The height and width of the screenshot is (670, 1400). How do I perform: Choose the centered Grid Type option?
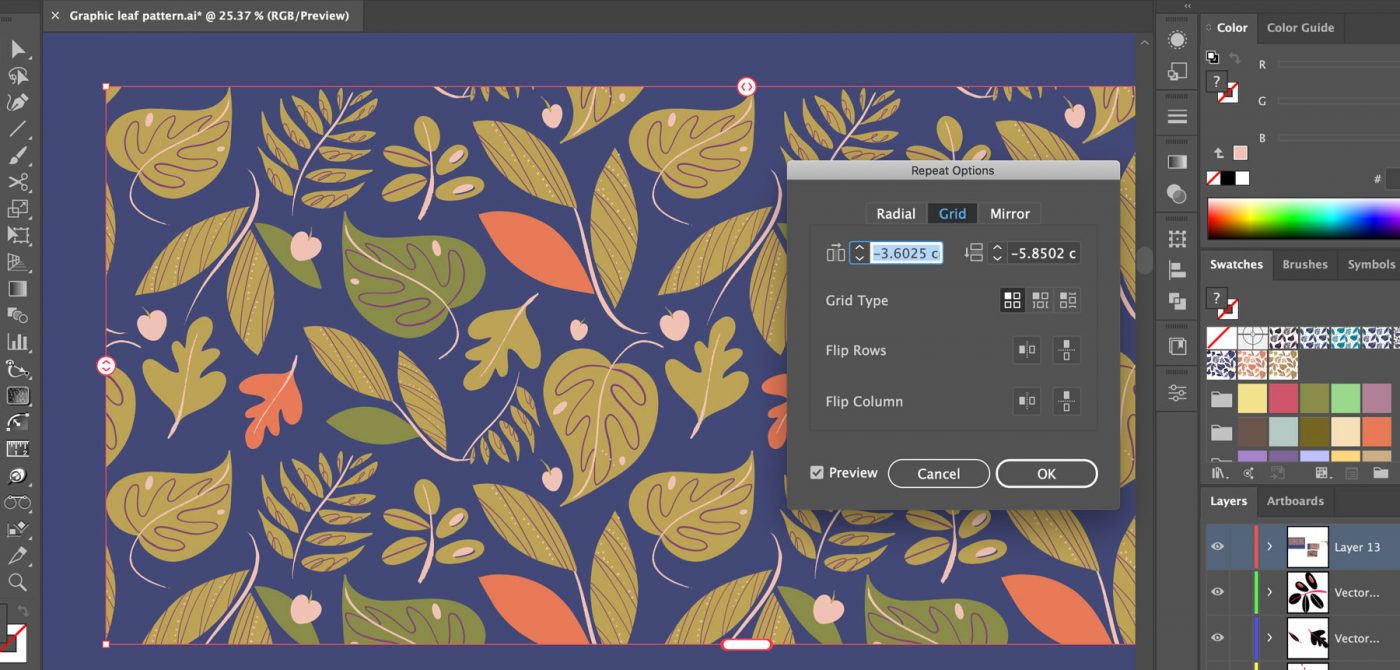pyautogui.click(x=1039, y=300)
